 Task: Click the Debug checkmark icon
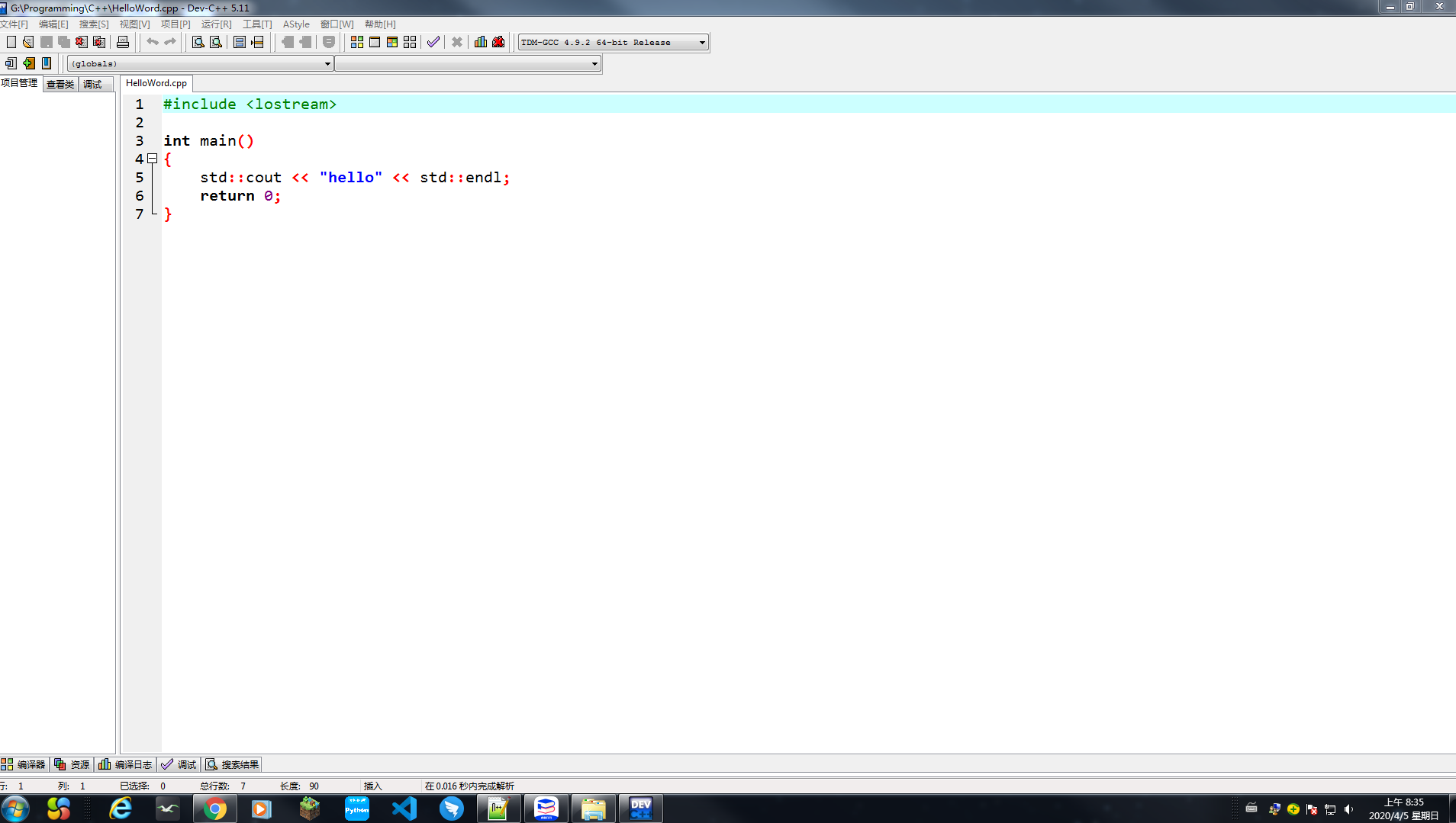[x=433, y=42]
